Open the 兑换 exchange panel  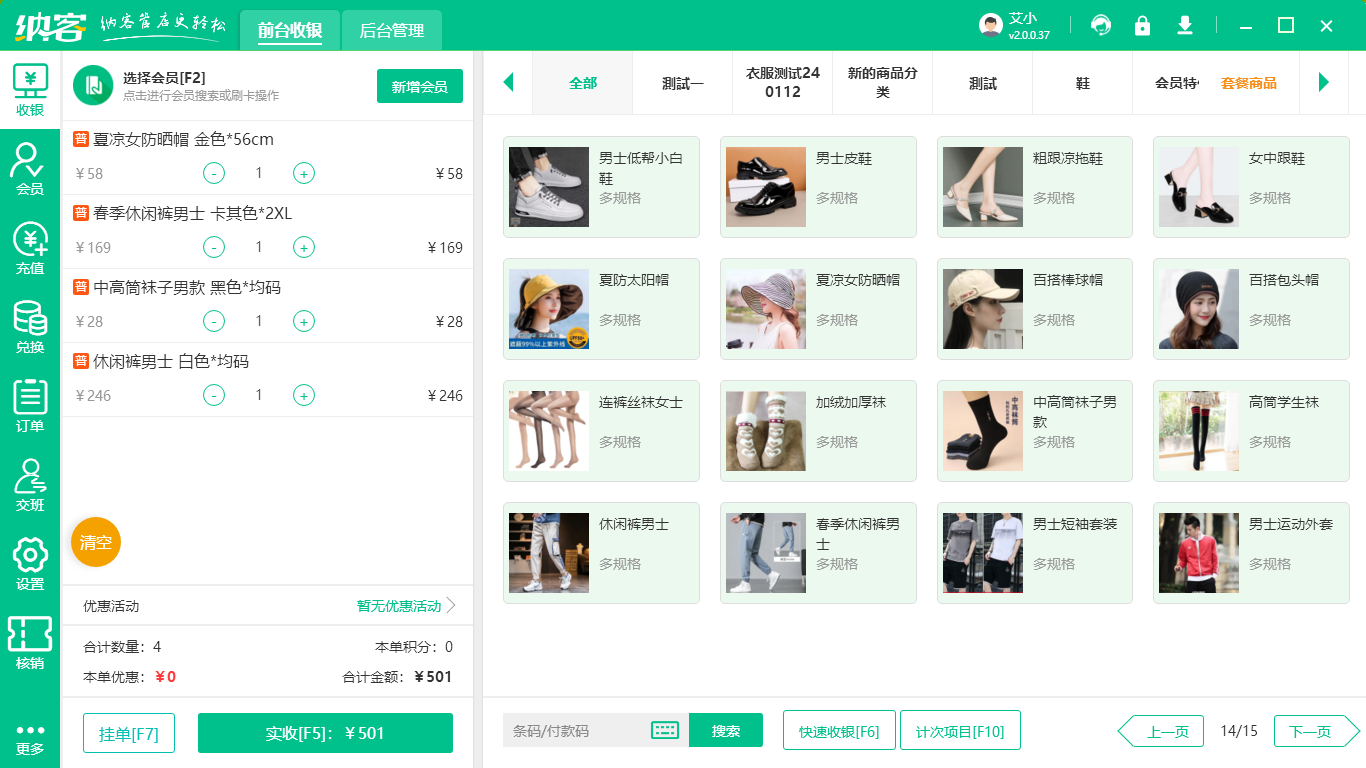[x=30, y=320]
